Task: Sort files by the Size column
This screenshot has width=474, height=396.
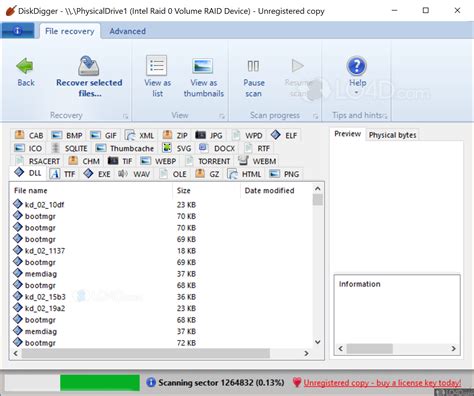Action: 207,191
